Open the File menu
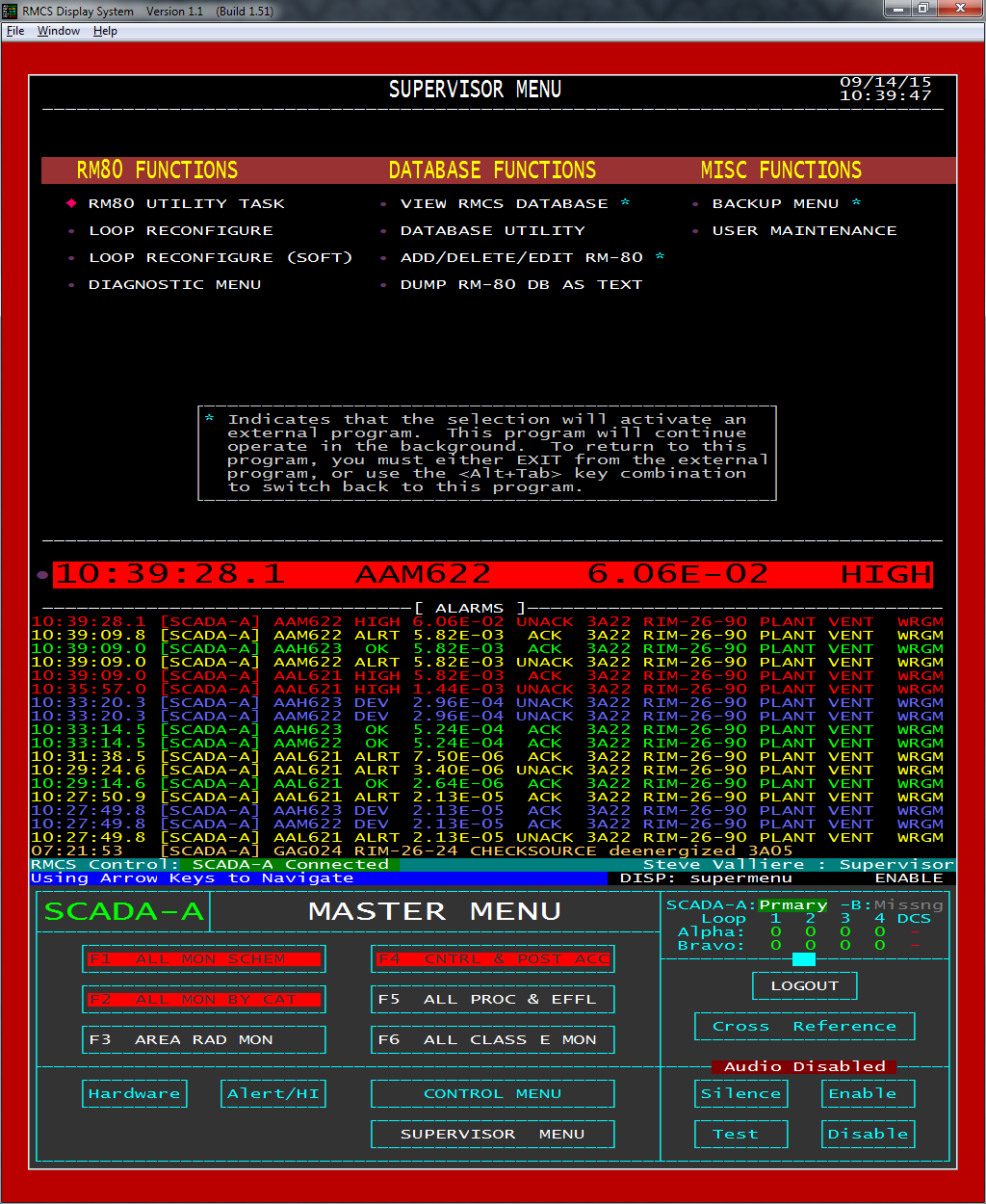The image size is (986, 1204). [x=15, y=31]
